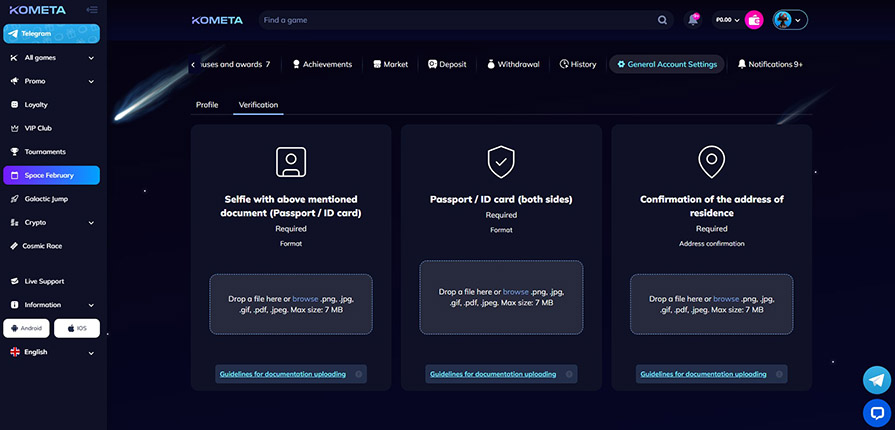Open the floating live chat button
Image resolution: width=895 pixels, height=430 pixels.
click(877, 412)
